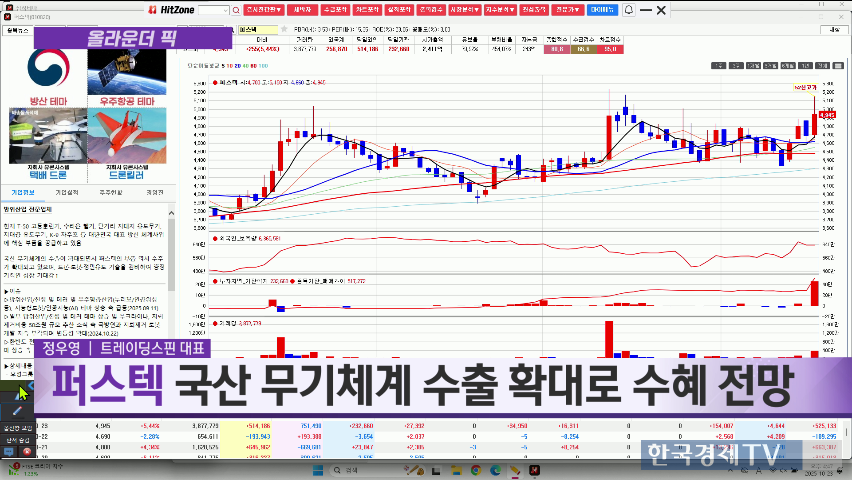Open the first red dropdown menu in top toolbar

pos(263,9)
